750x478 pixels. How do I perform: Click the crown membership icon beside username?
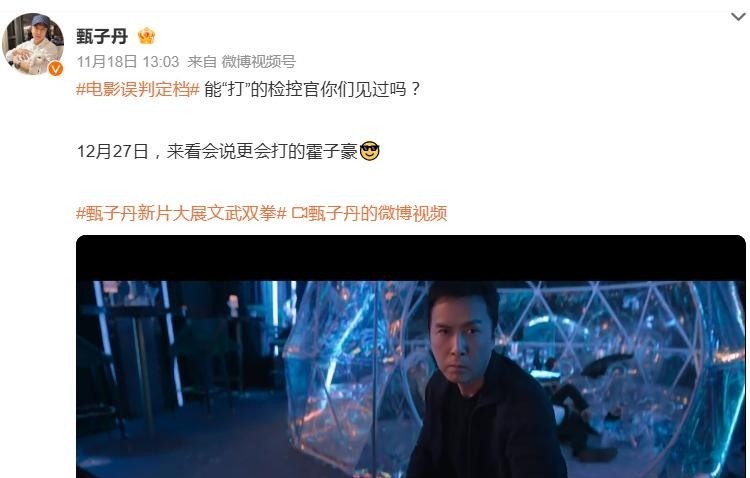pyautogui.click(x=146, y=36)
